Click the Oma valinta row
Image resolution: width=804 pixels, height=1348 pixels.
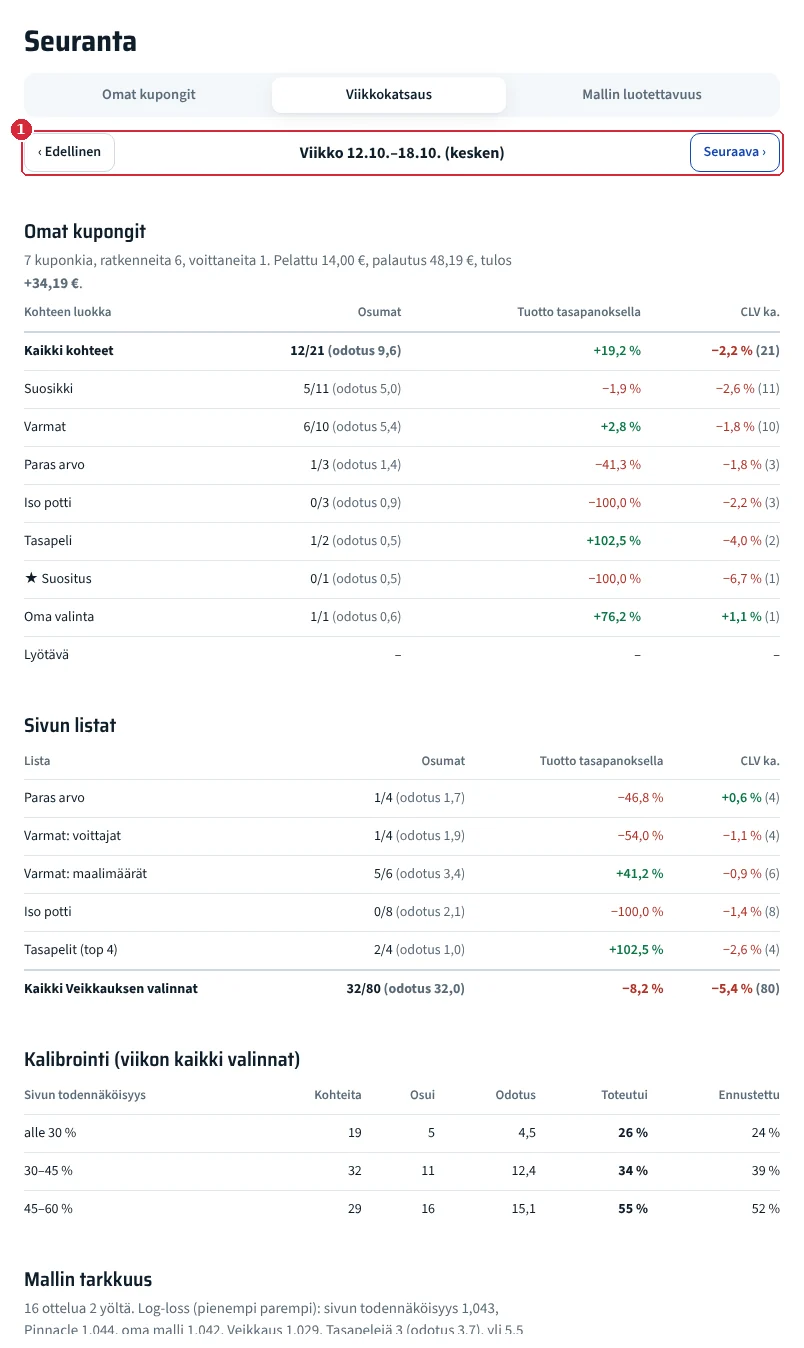[402, 617]
